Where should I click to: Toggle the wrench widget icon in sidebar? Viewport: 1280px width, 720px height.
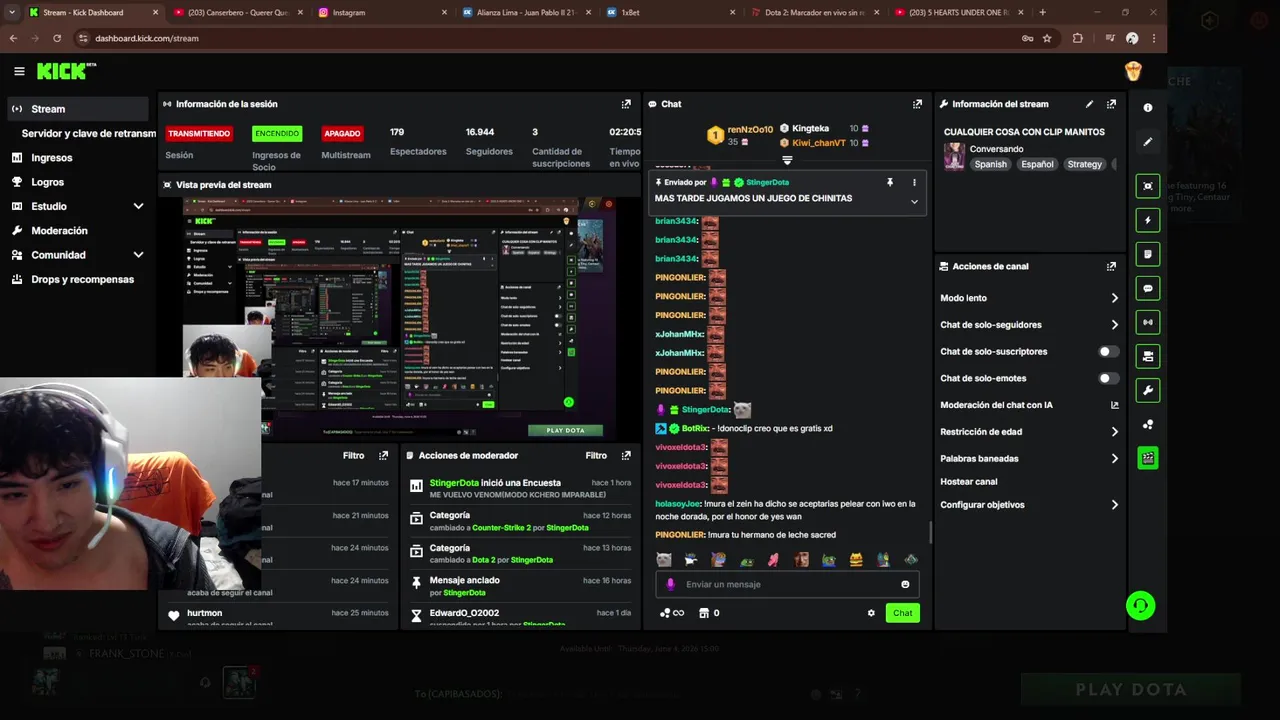(x=1148, y=390)
